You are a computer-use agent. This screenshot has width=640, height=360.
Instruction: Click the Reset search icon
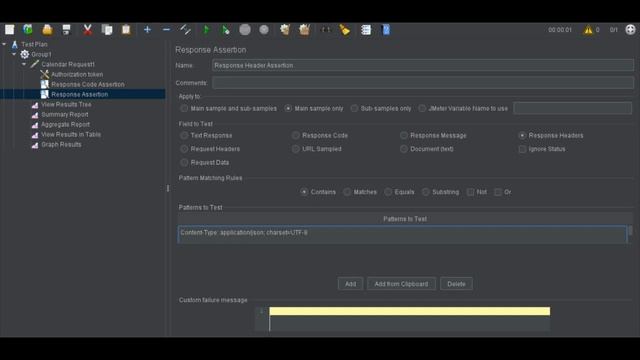coord(344,29)
